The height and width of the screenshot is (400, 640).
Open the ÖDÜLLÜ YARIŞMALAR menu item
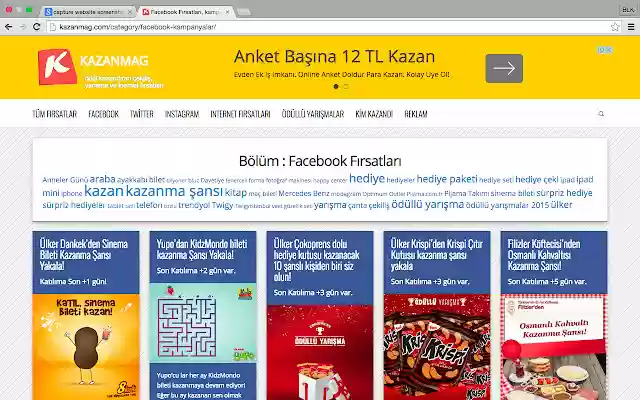313,114
